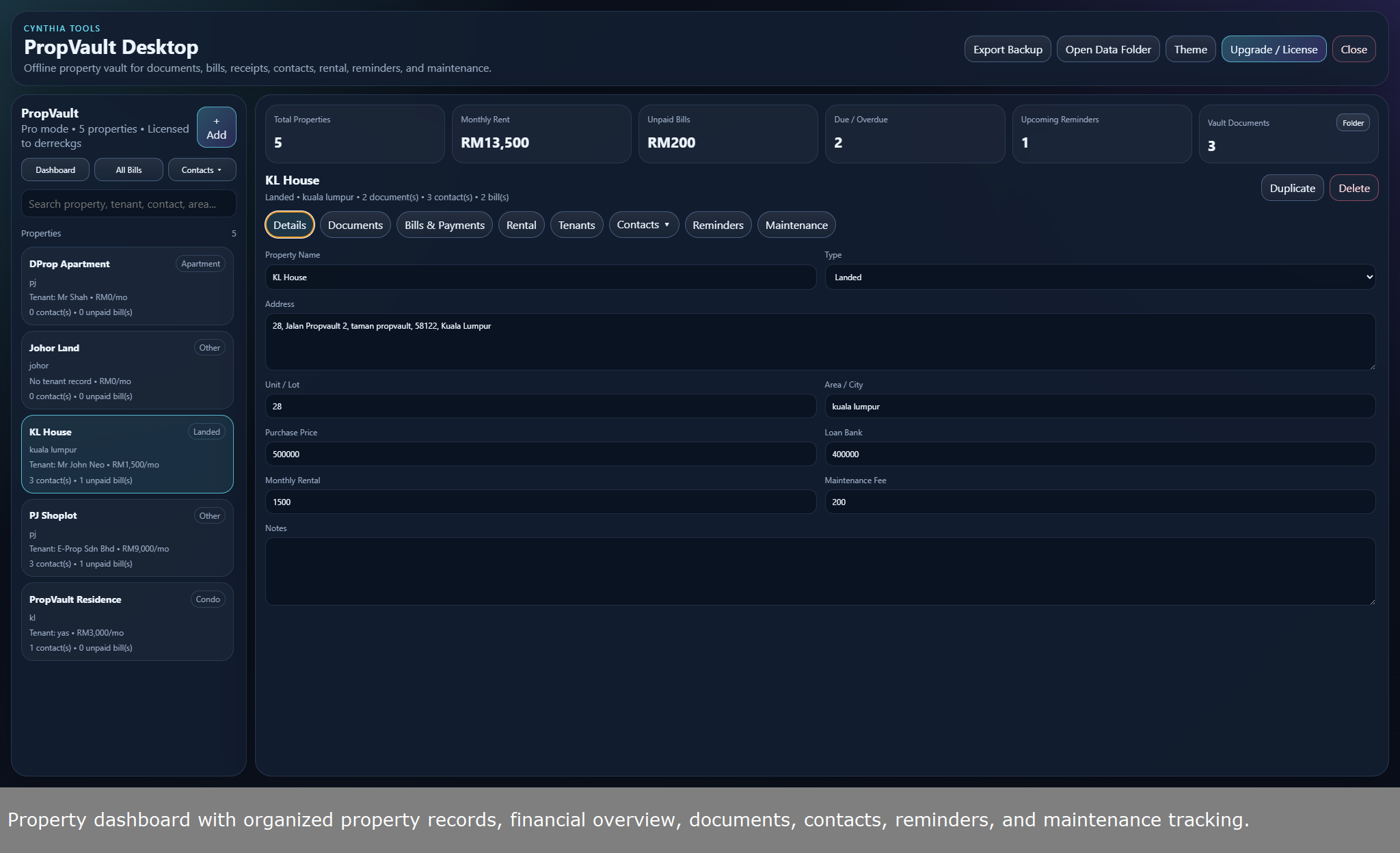Image resolution: width=1400 pixels, height=853 pixels.
Task: Click the KL House heading in main panel
Action: 293,180
